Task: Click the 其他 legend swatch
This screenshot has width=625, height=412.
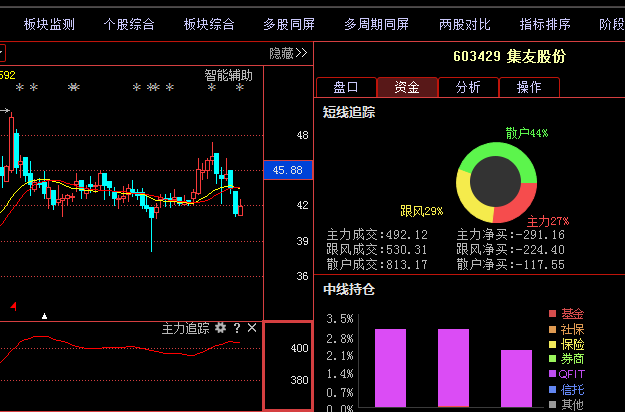Action: (x=552, y=404)
